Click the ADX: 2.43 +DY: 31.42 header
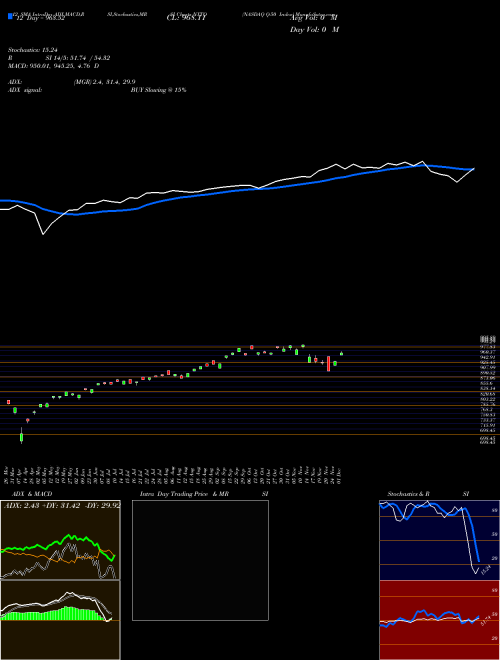 [x=61, y=505]
